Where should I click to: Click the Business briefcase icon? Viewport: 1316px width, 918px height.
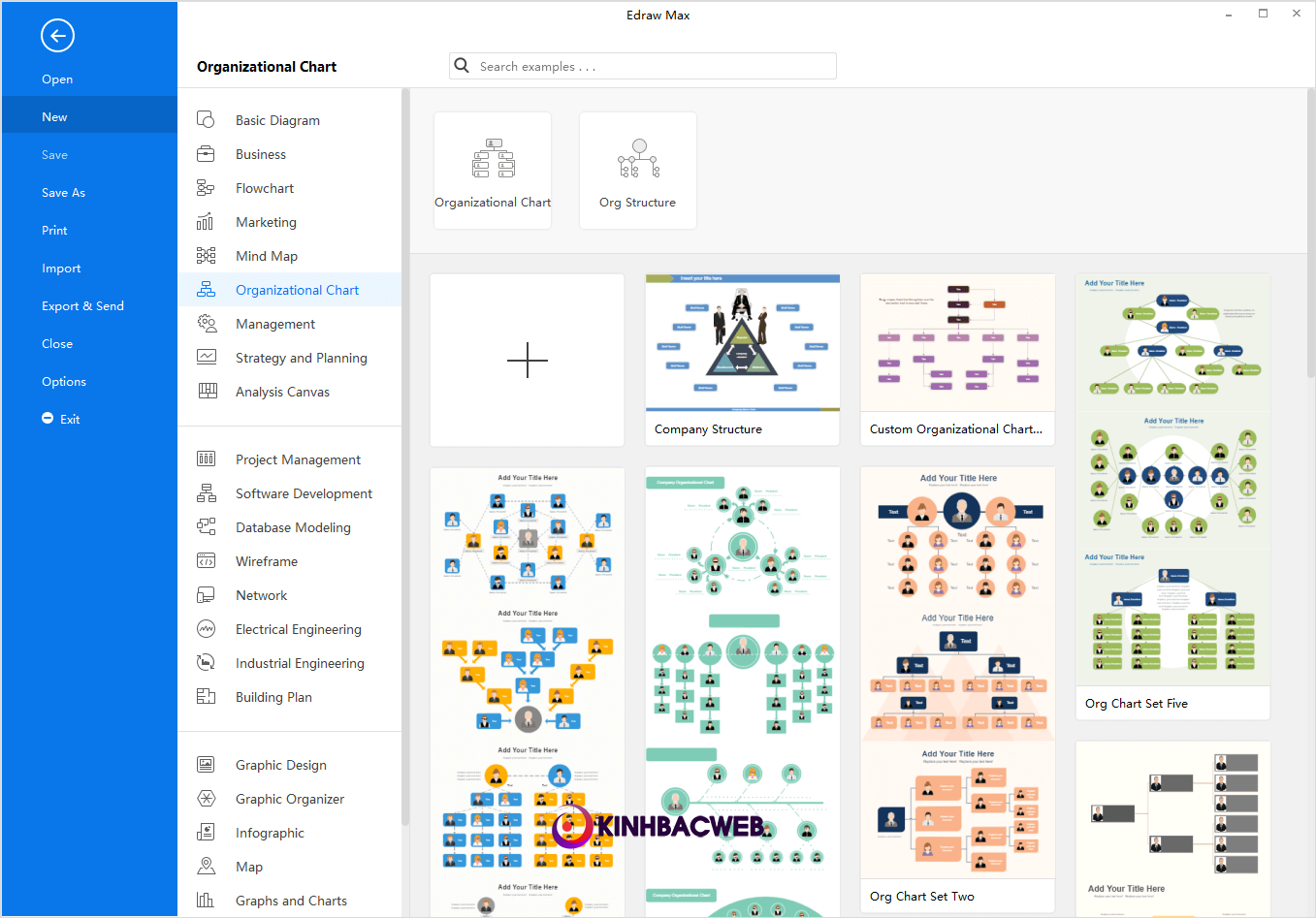[206, 153]
